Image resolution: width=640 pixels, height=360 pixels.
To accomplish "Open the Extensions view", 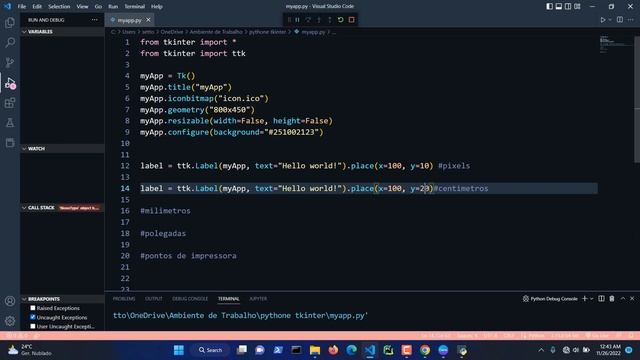I will (x=10, y=103).
